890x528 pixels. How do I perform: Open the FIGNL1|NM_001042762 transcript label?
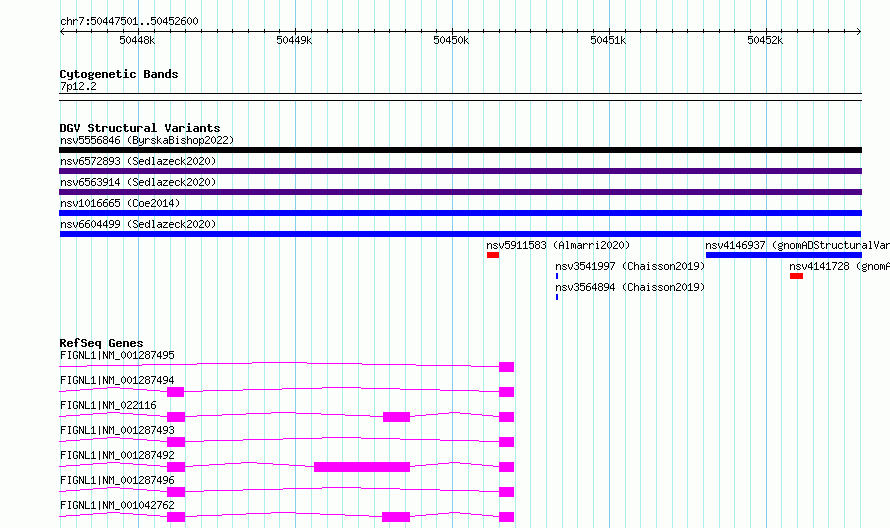(117, 505)
